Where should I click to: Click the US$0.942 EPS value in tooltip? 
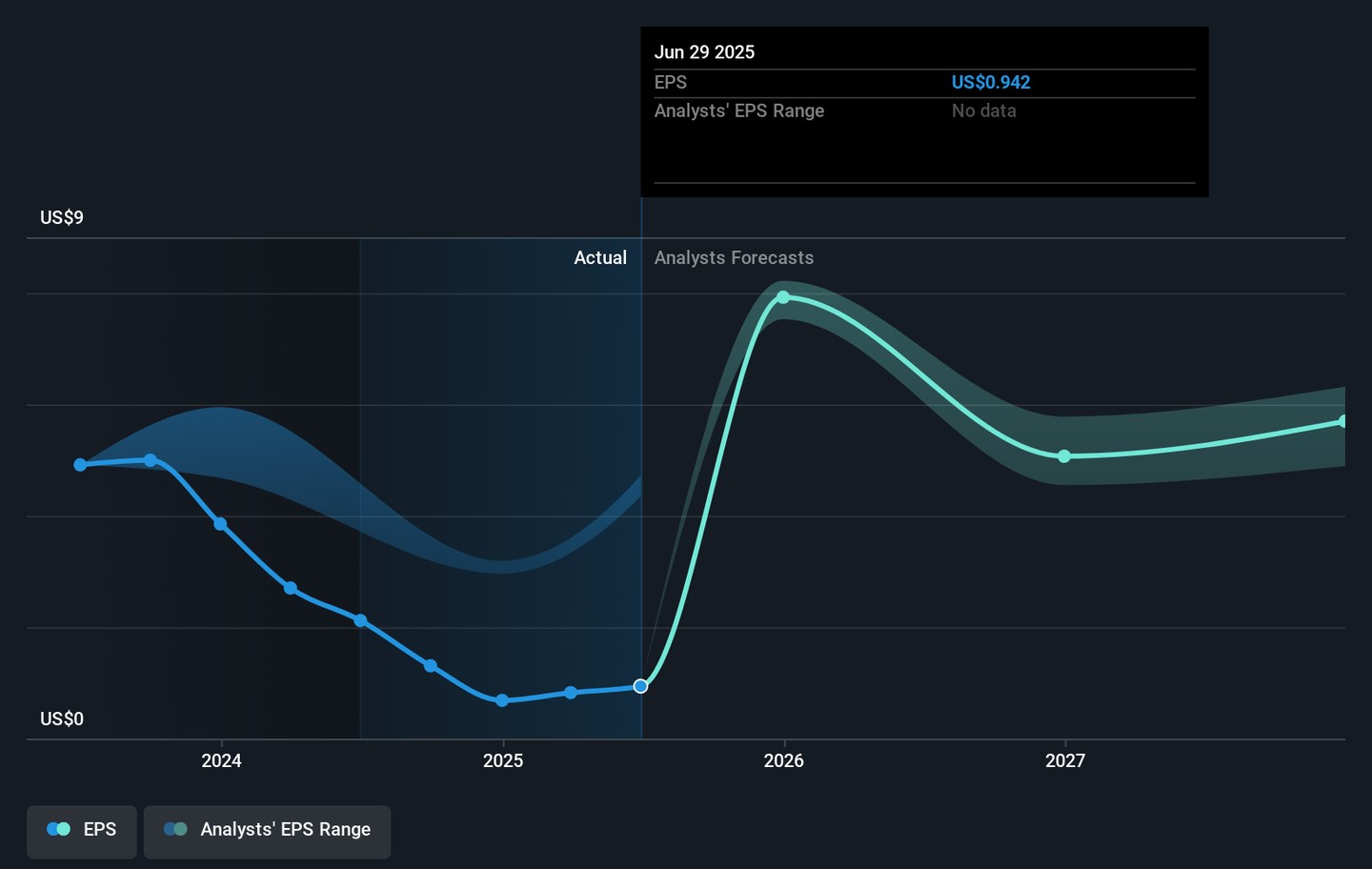click(x=990, y=83)
